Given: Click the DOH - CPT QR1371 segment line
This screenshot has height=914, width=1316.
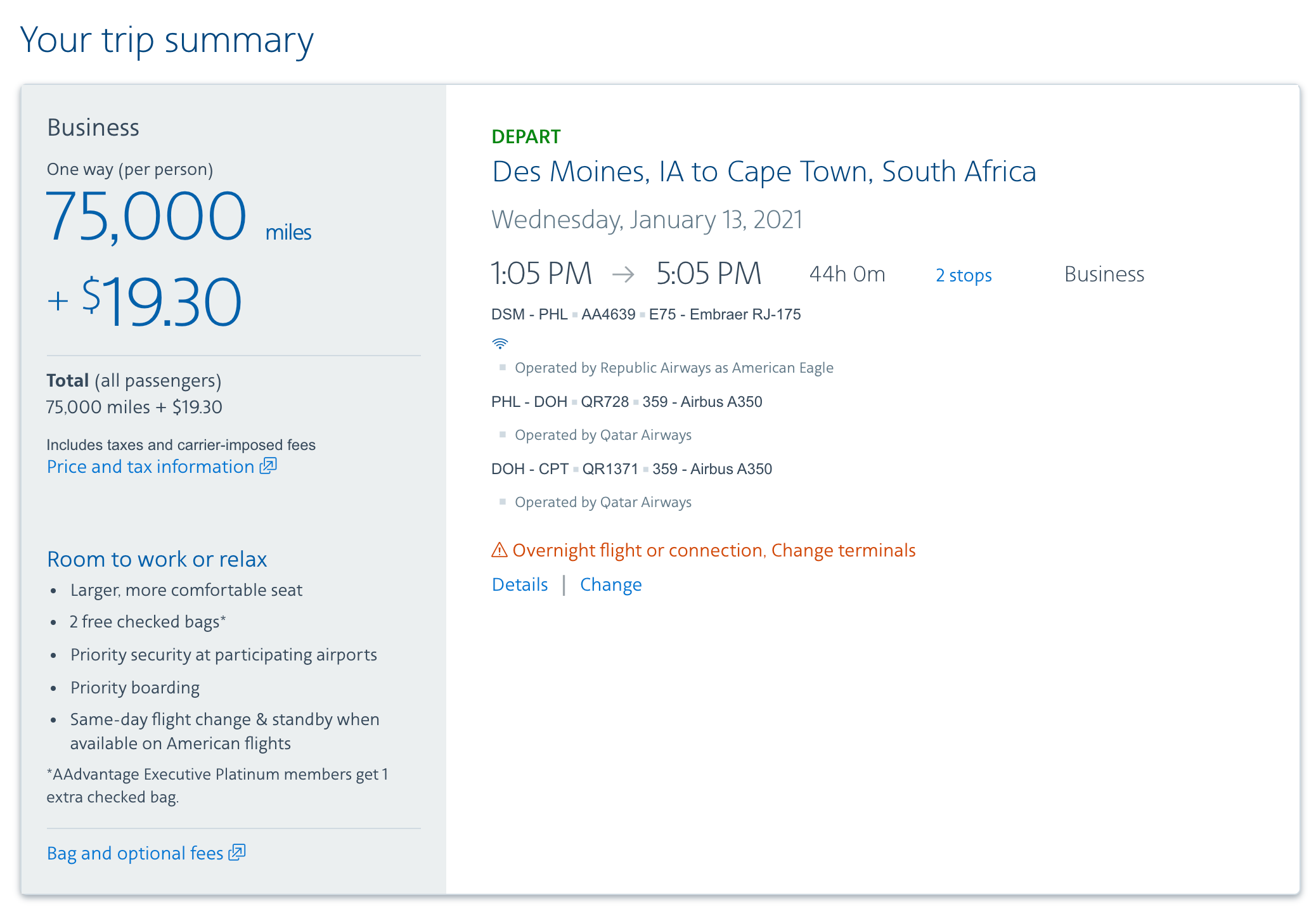Looking at the screenshot, I should click(631, 469).
